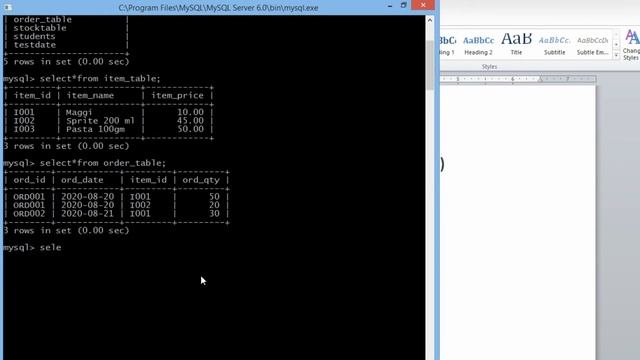This screenshot has width=640, height=360.
Task: Apply Heading 1 style in Word
Action: click(447, 44)
